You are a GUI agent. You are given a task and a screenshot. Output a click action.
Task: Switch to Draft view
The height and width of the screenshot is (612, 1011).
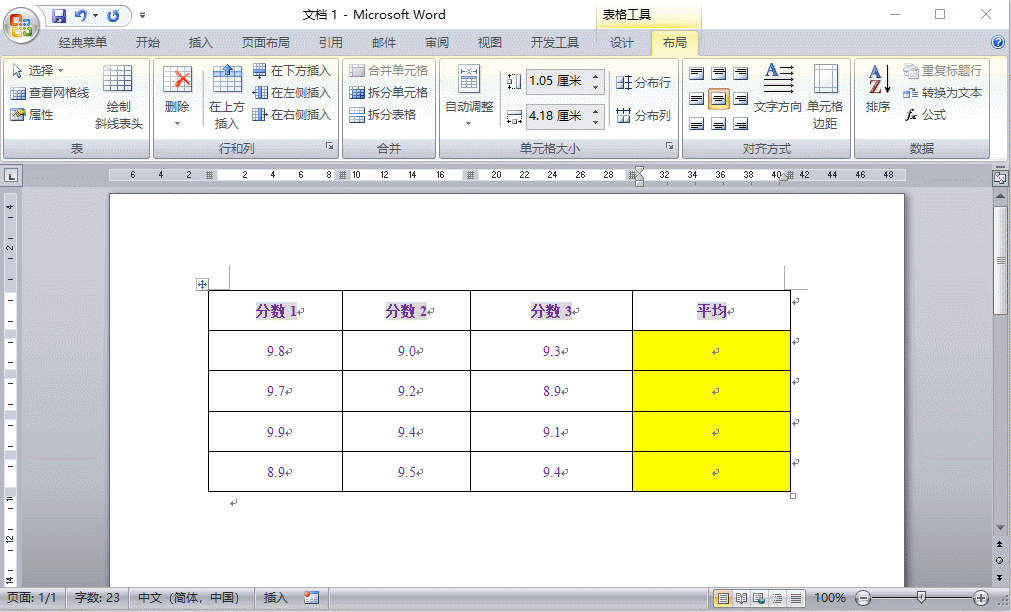(796, 598)
